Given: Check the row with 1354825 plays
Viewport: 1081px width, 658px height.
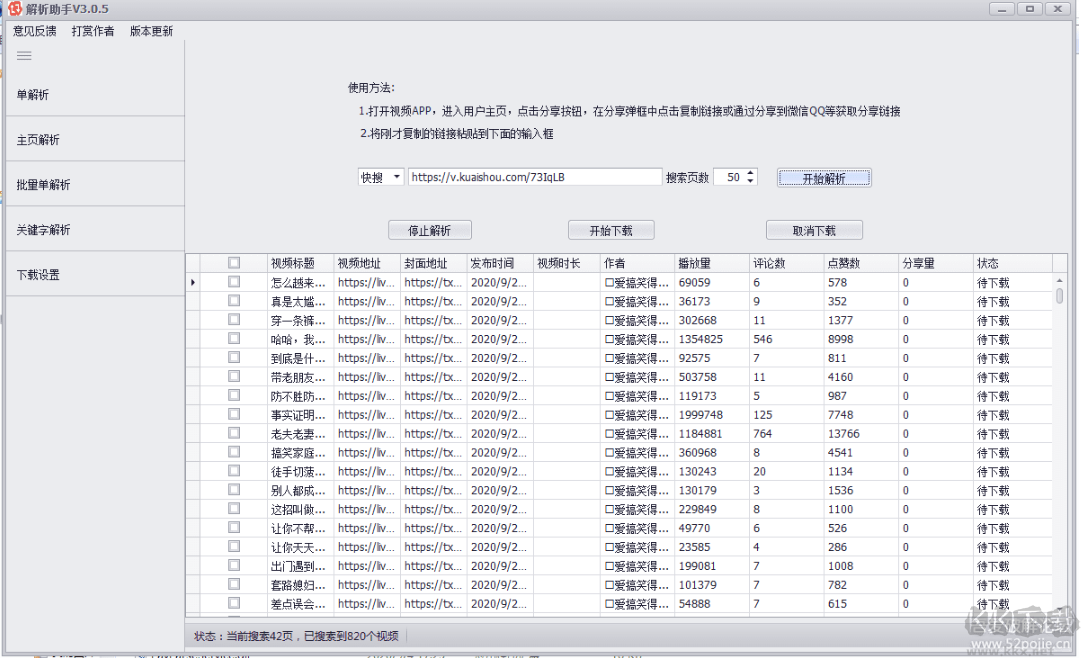Looking at the screenshot, I should click(234, 339).
